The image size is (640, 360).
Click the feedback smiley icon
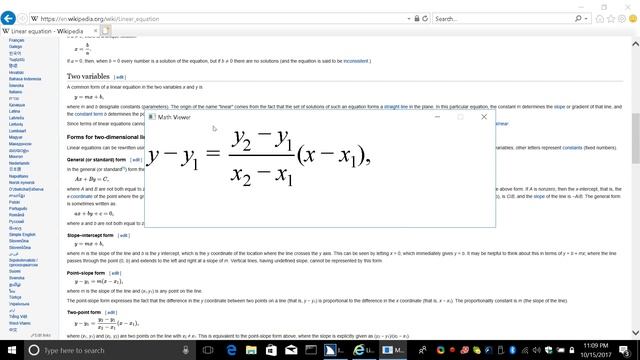(x=633, y=19)
